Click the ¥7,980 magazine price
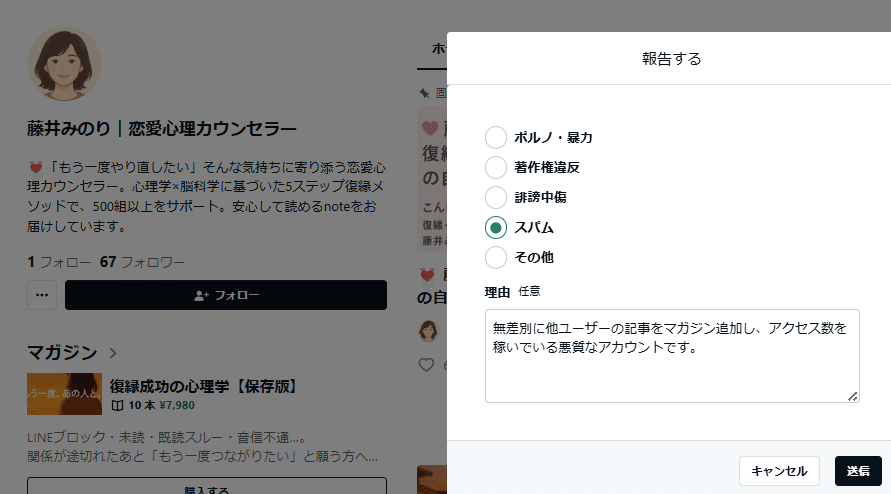 click(x=177, y=405)
